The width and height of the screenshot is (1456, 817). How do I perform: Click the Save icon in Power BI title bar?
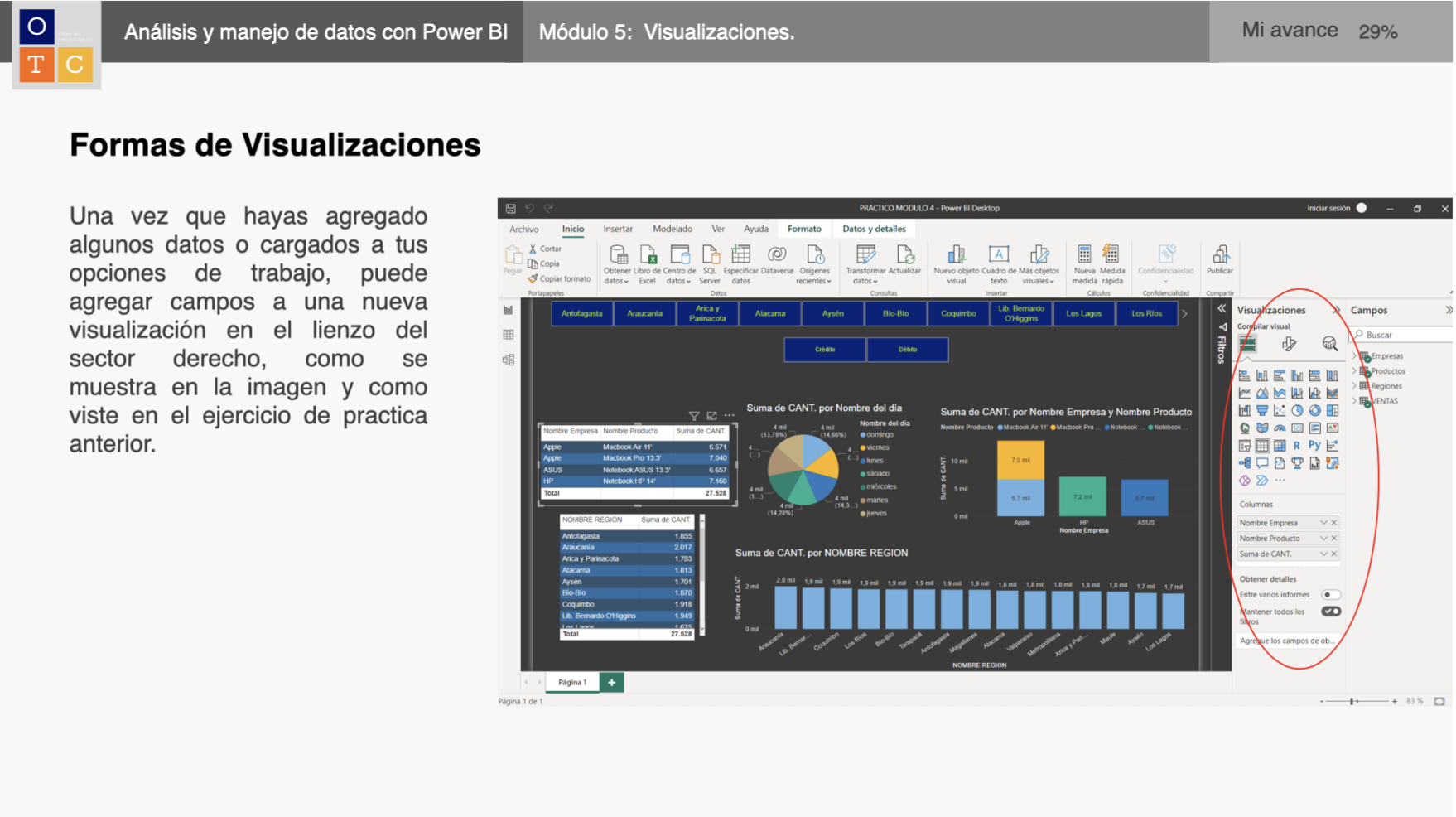click(510, 208)
